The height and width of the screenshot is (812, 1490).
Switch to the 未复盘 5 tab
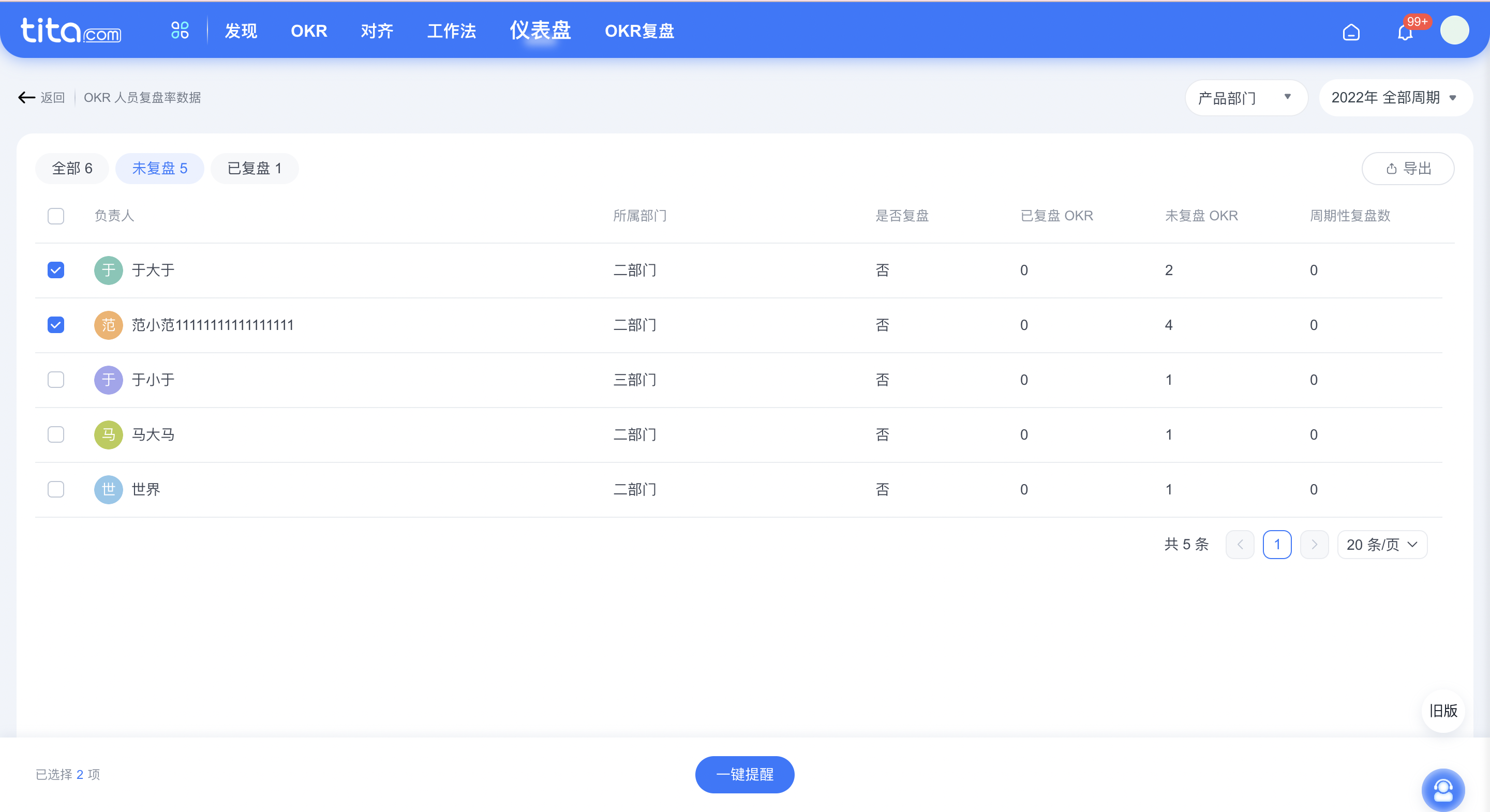(x=160, y=168)
